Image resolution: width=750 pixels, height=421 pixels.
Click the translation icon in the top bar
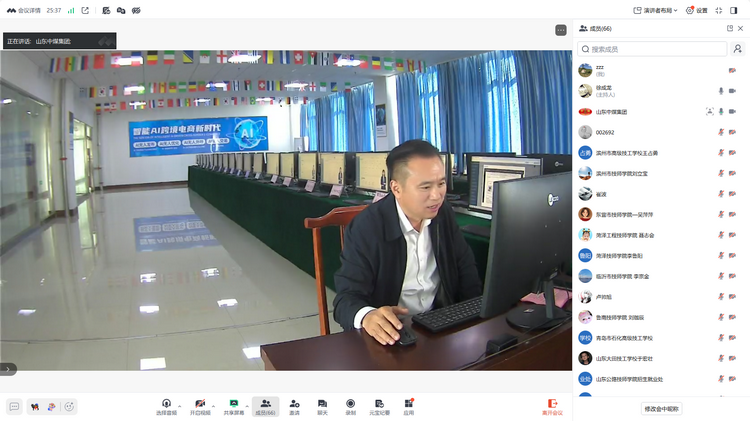coord(121,11)
